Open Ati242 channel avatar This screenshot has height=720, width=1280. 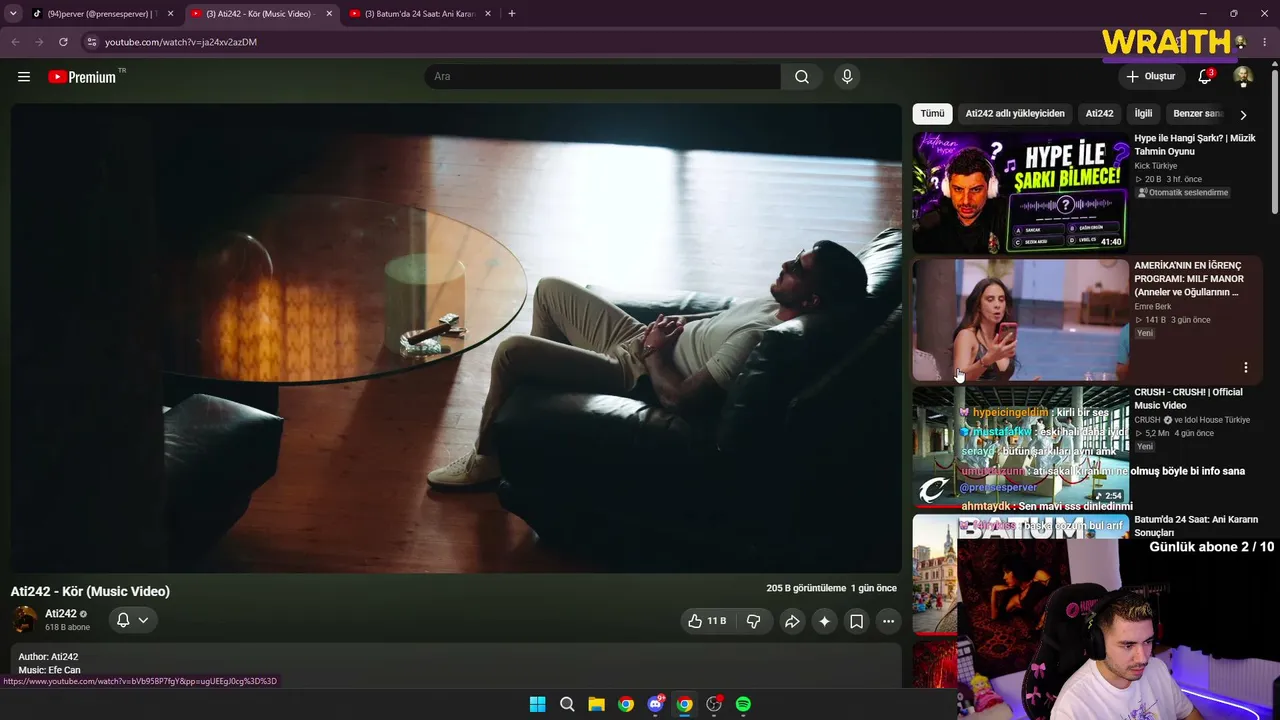point(24,620)
